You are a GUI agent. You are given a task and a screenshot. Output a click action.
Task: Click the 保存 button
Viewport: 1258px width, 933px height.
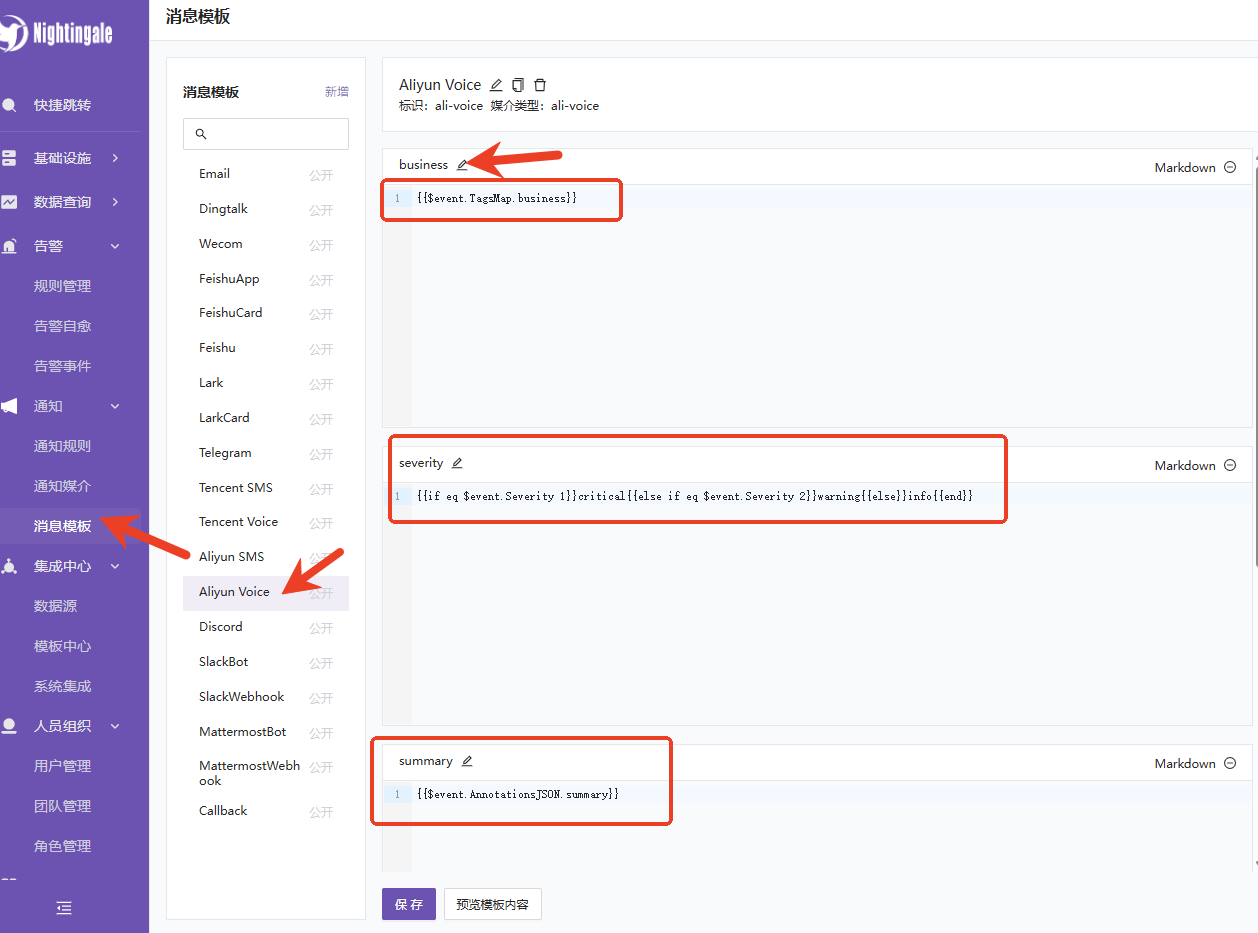[408, 904]
